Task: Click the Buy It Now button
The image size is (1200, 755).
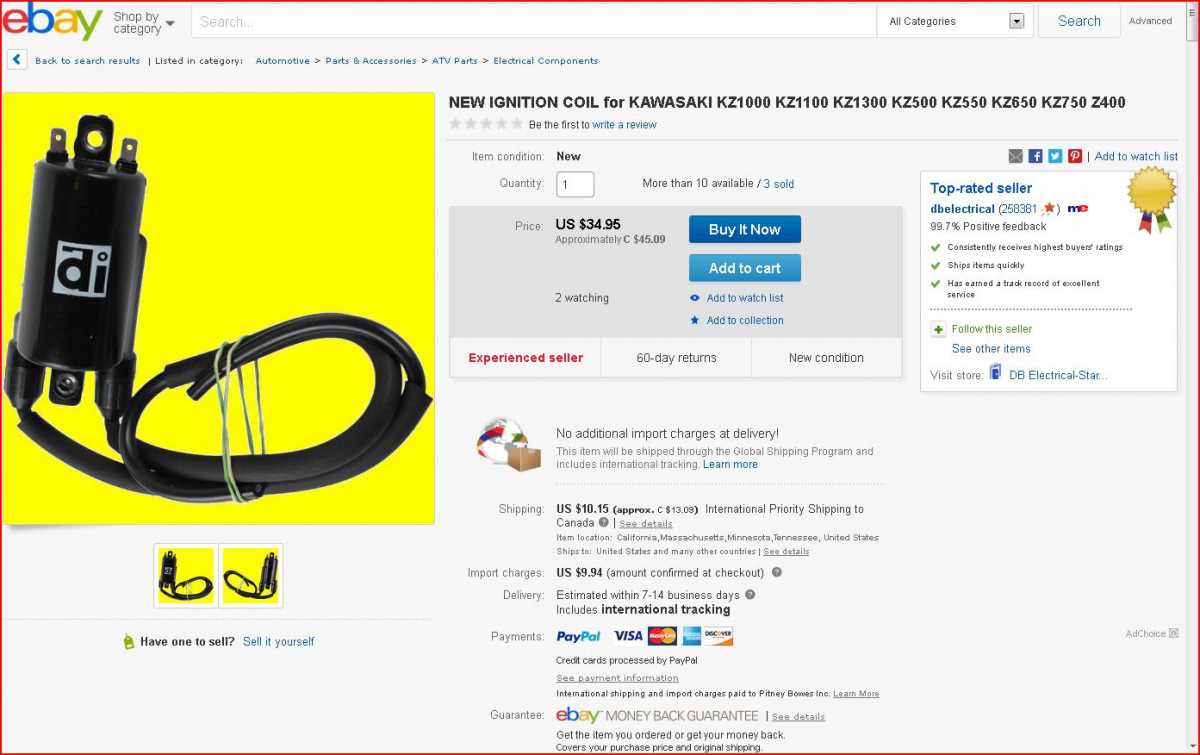Action: [745, 229]
